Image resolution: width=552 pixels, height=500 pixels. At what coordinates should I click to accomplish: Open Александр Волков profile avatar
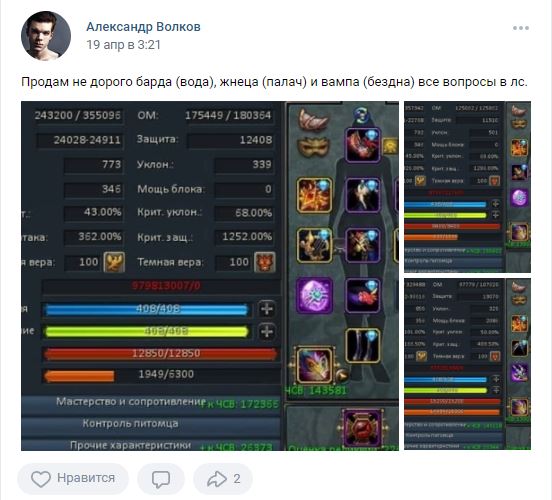pyautogui.click(x=46, y=36)
